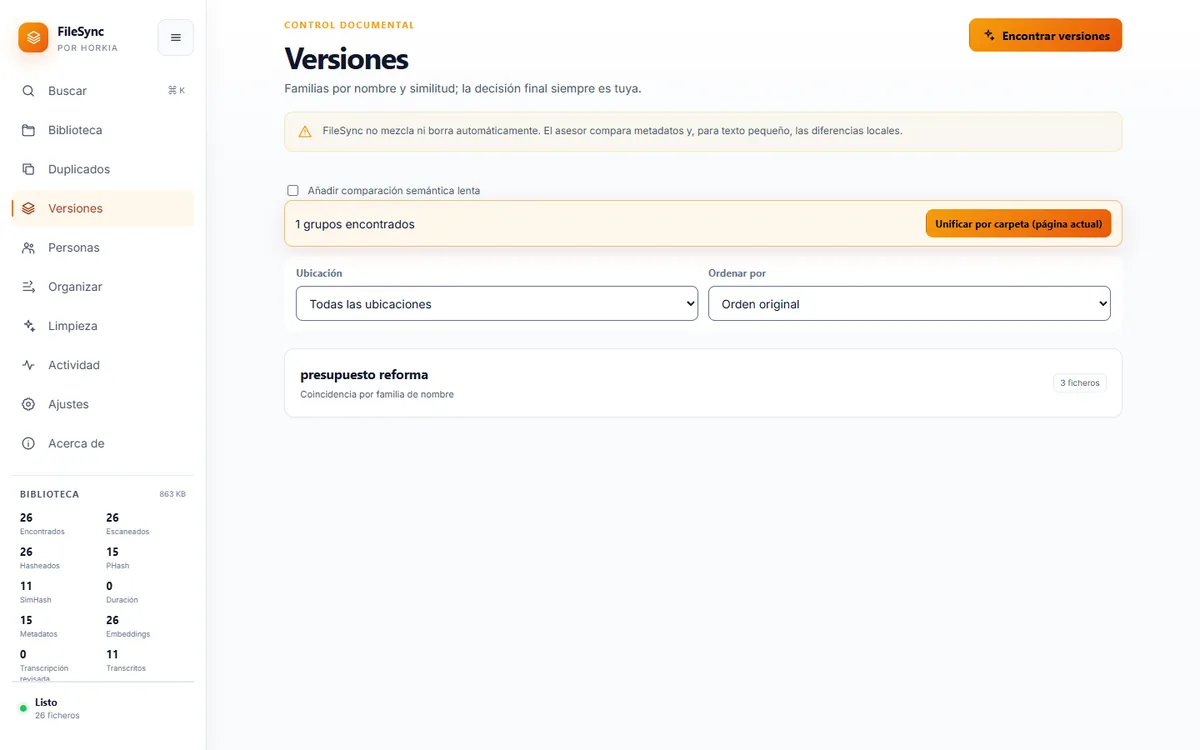This screenshot has width=1200, height=750.
Task: Click the Metadatos stat label
Action: [39, 634]
